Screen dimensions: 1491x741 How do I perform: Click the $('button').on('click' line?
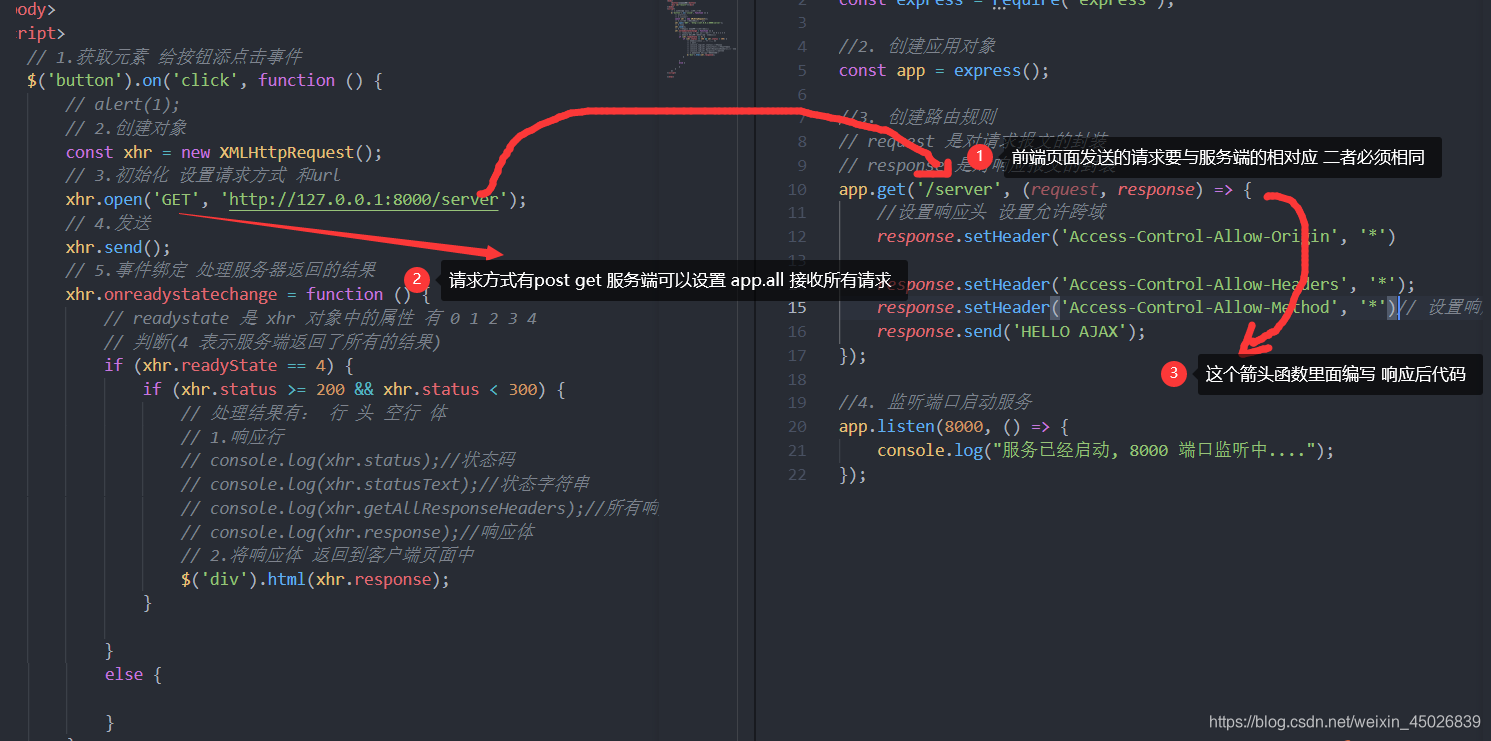click(x=204, y=81)
